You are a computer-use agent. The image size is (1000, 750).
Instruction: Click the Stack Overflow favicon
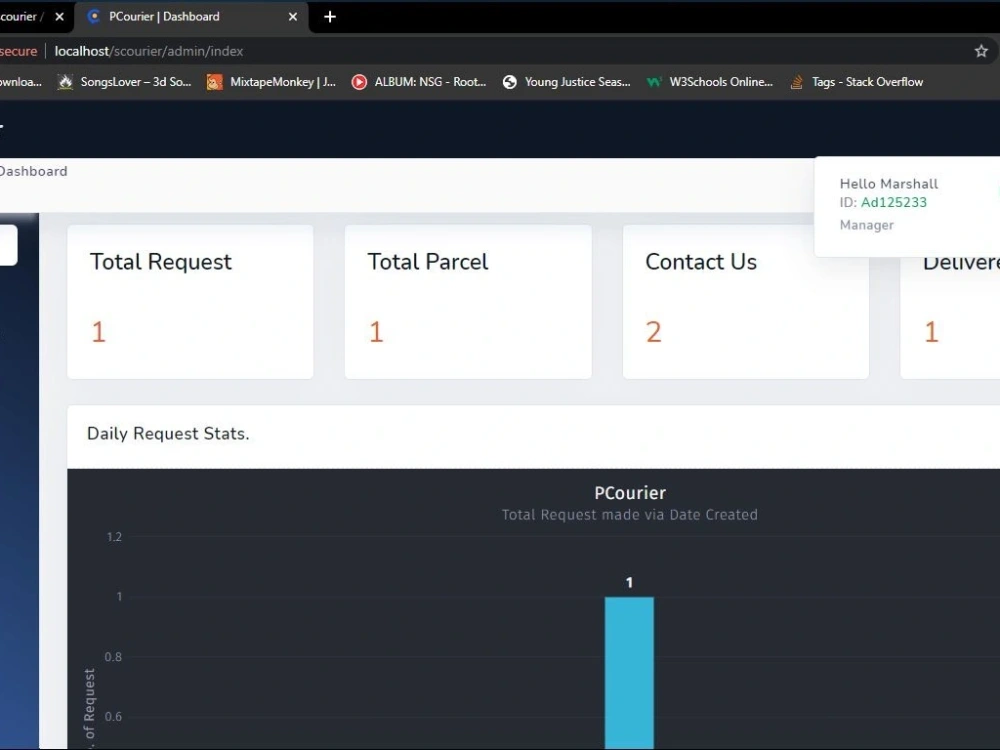click(x=797, y=82)
